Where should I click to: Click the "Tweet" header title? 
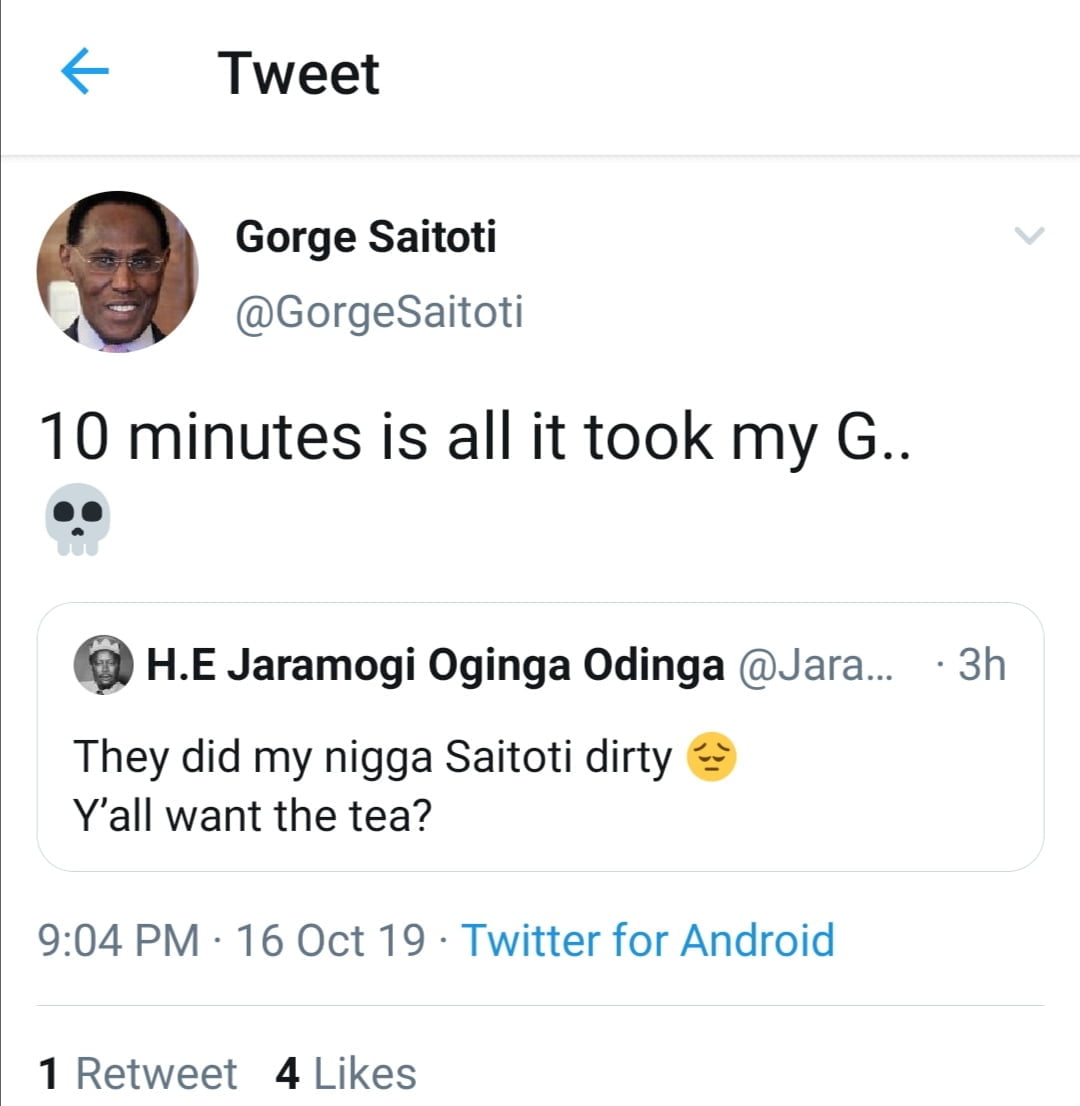299,74
